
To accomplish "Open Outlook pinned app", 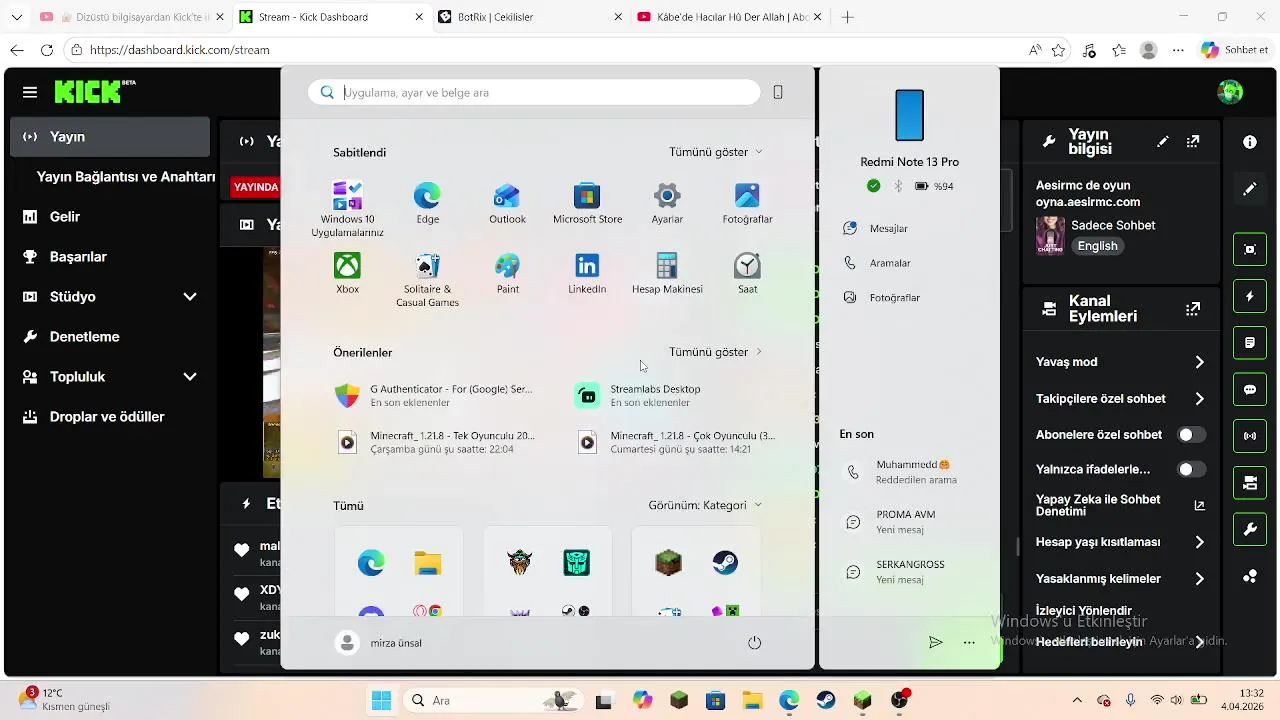I will tap(507, 203).
